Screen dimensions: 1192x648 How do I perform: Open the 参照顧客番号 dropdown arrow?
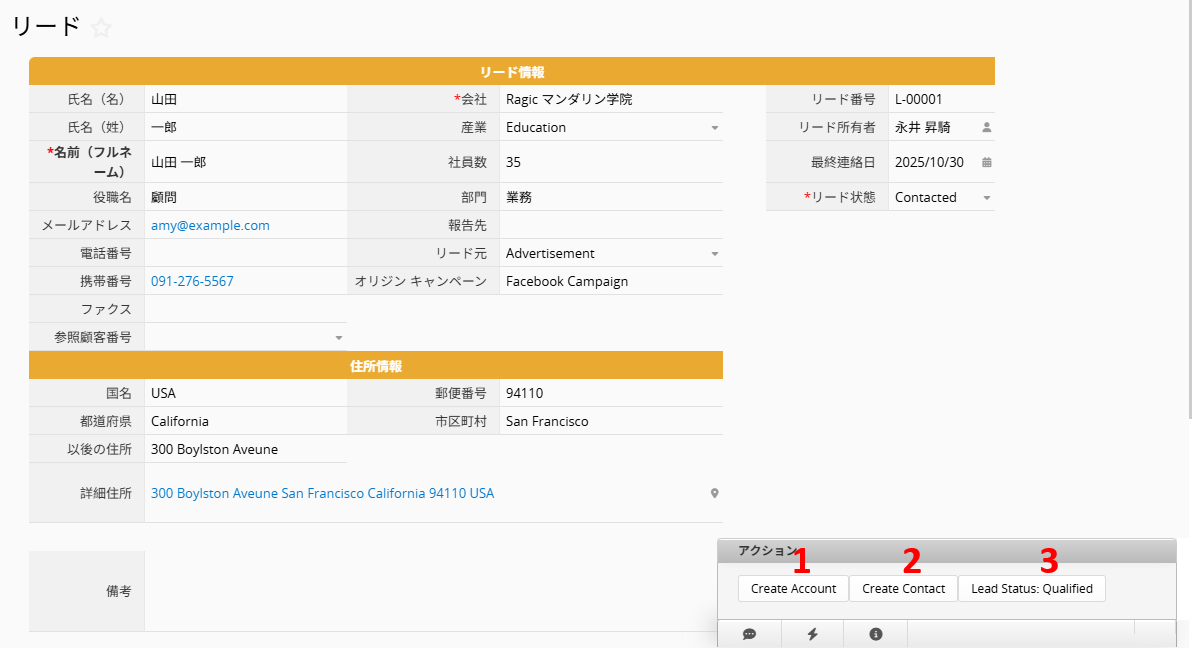coord(338,338)
